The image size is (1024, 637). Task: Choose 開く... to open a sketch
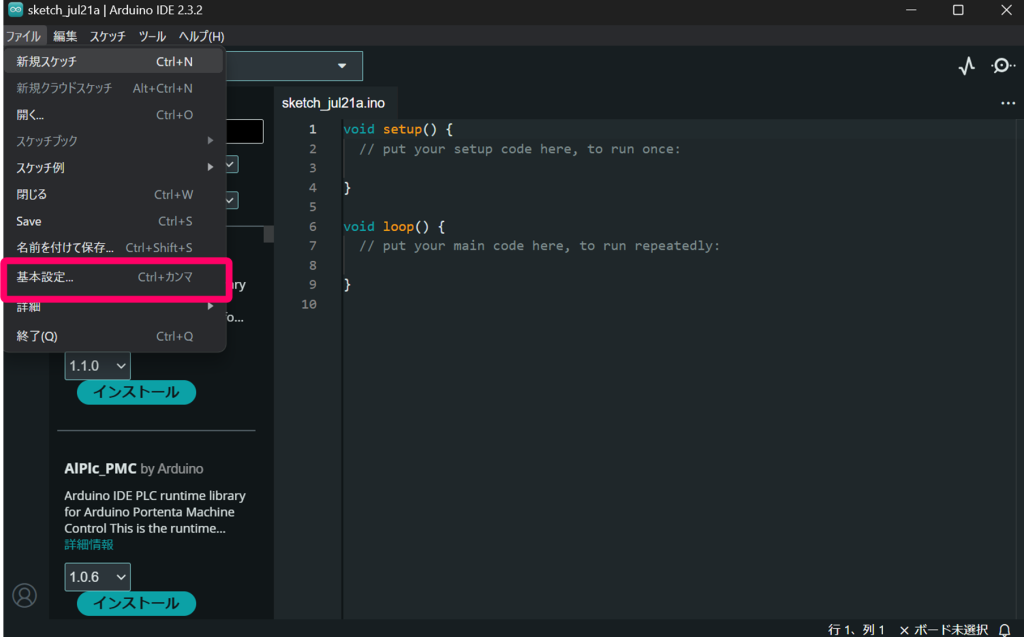click(114, 115)
